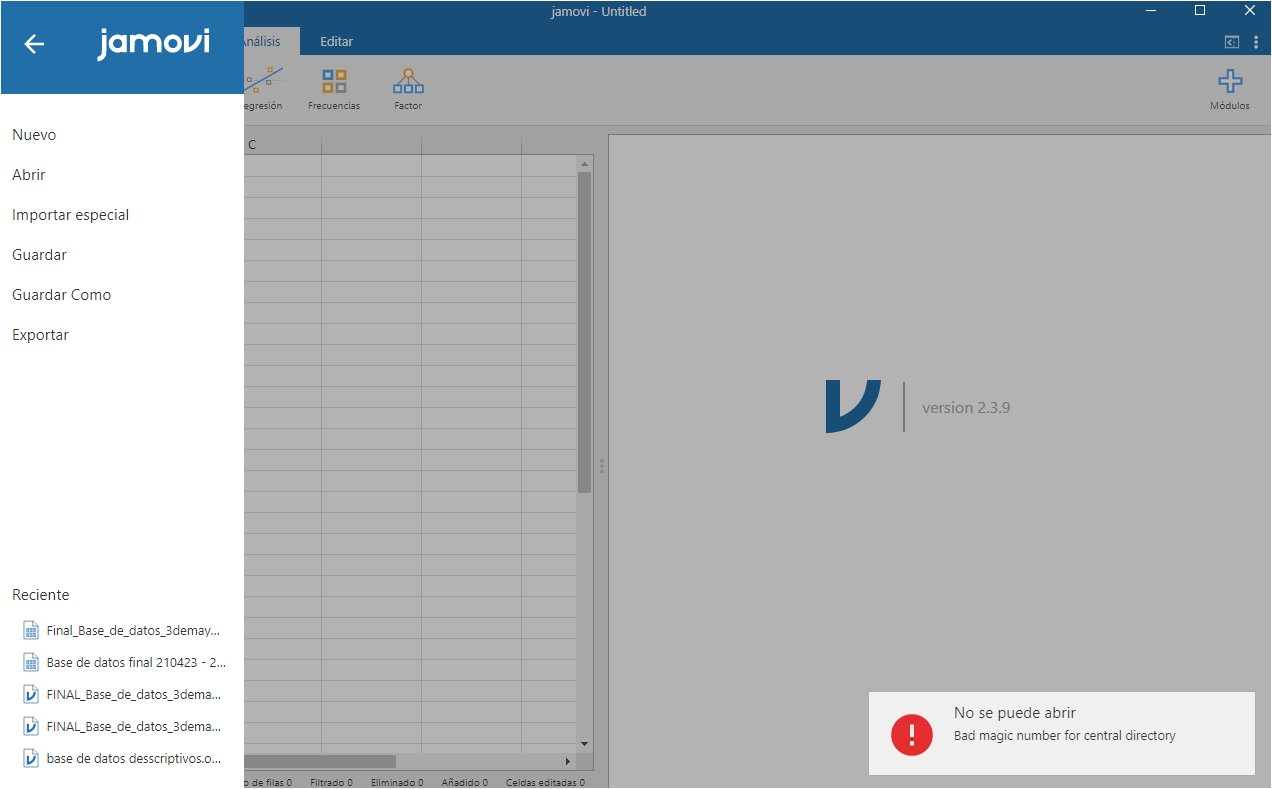Close the file menu with the back arrow
This screenshot has height=789, width=1272.
pos(34,44)
